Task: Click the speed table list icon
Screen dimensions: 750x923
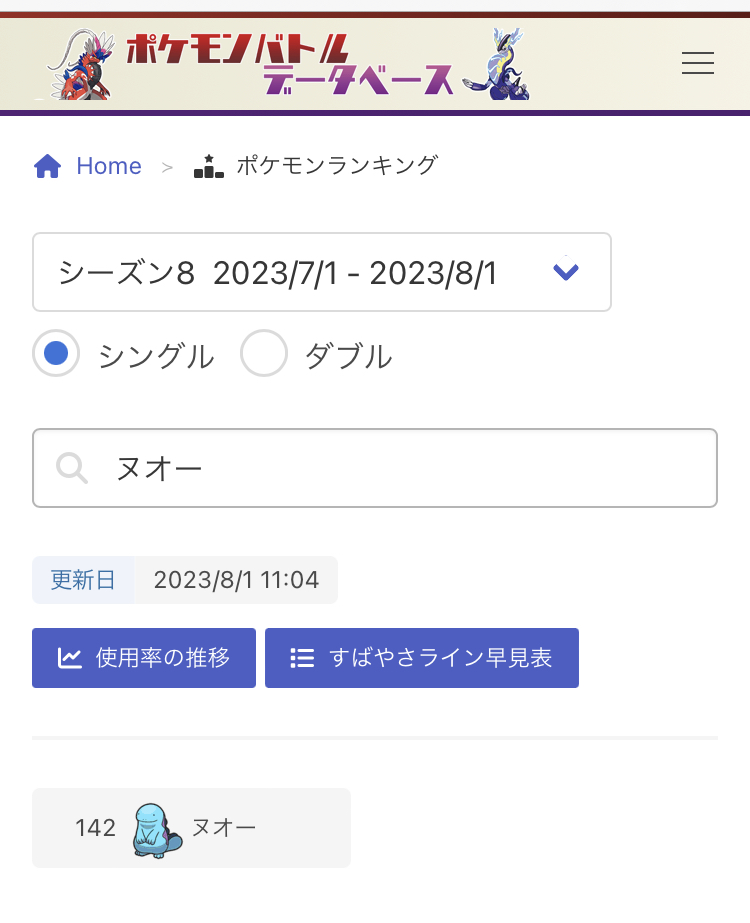Action: pyautogui.click(x=302, y=658)
